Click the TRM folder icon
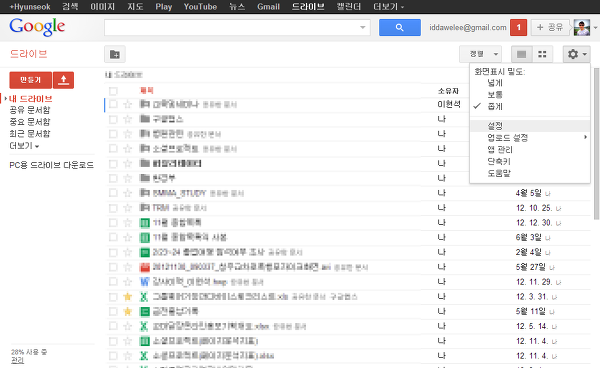 tap(144, 208)
